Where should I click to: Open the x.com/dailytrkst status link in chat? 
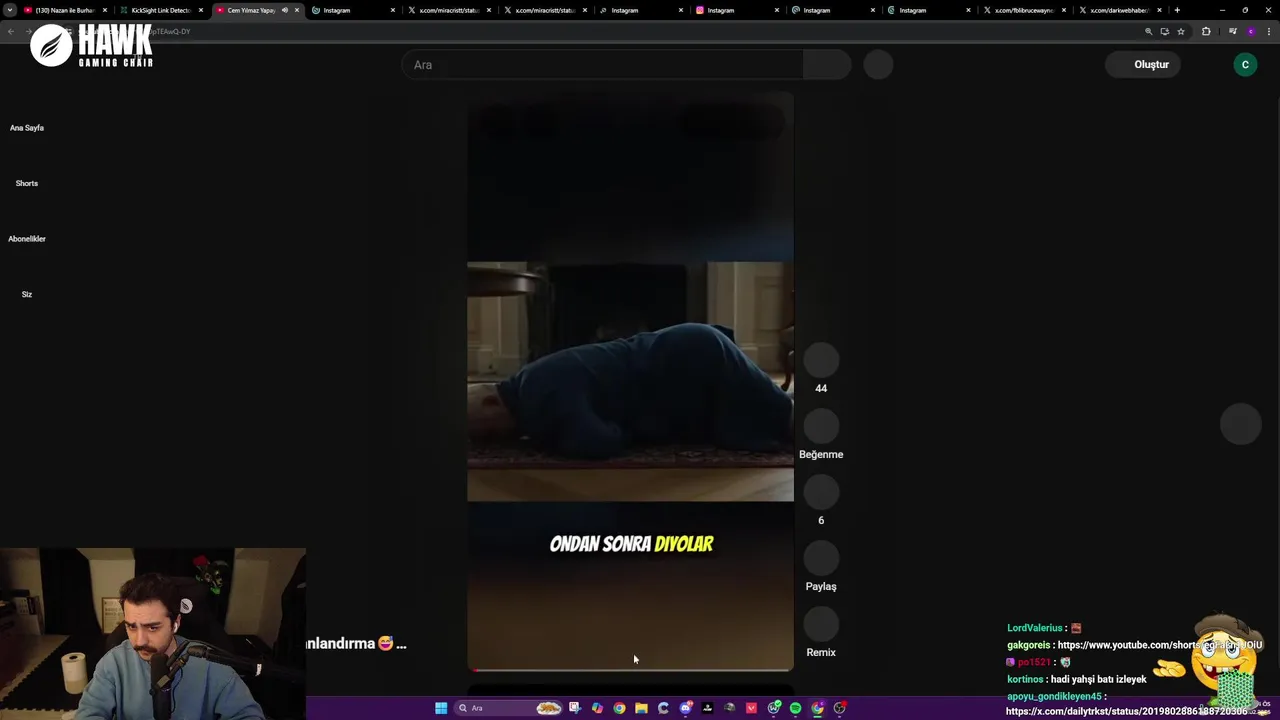click(x=1126, y=712)
